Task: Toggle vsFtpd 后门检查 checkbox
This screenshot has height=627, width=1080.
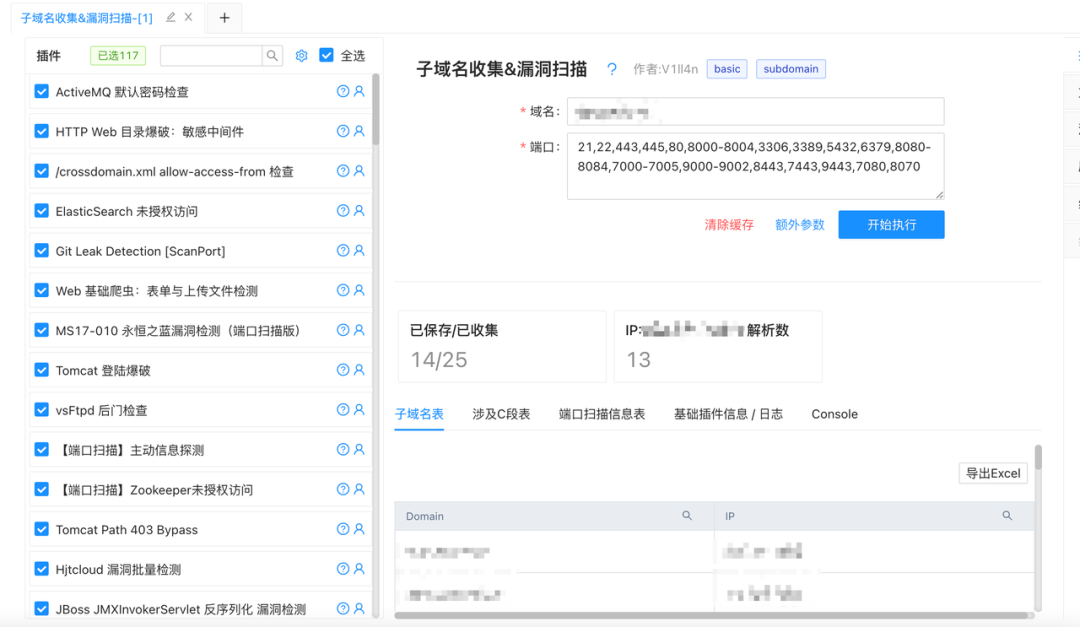Action: click(x=41, y=410)
